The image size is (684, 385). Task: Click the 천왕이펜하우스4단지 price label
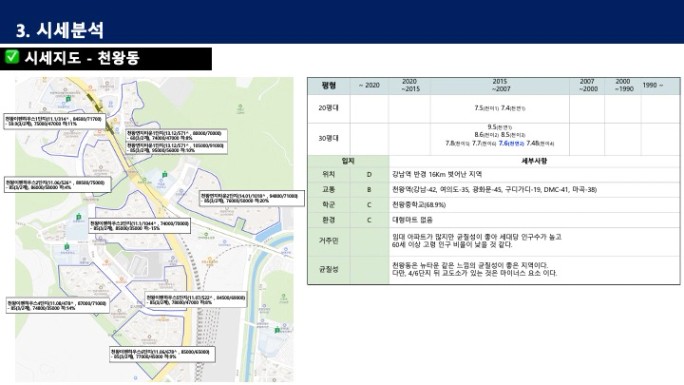[x=57, y=305]
